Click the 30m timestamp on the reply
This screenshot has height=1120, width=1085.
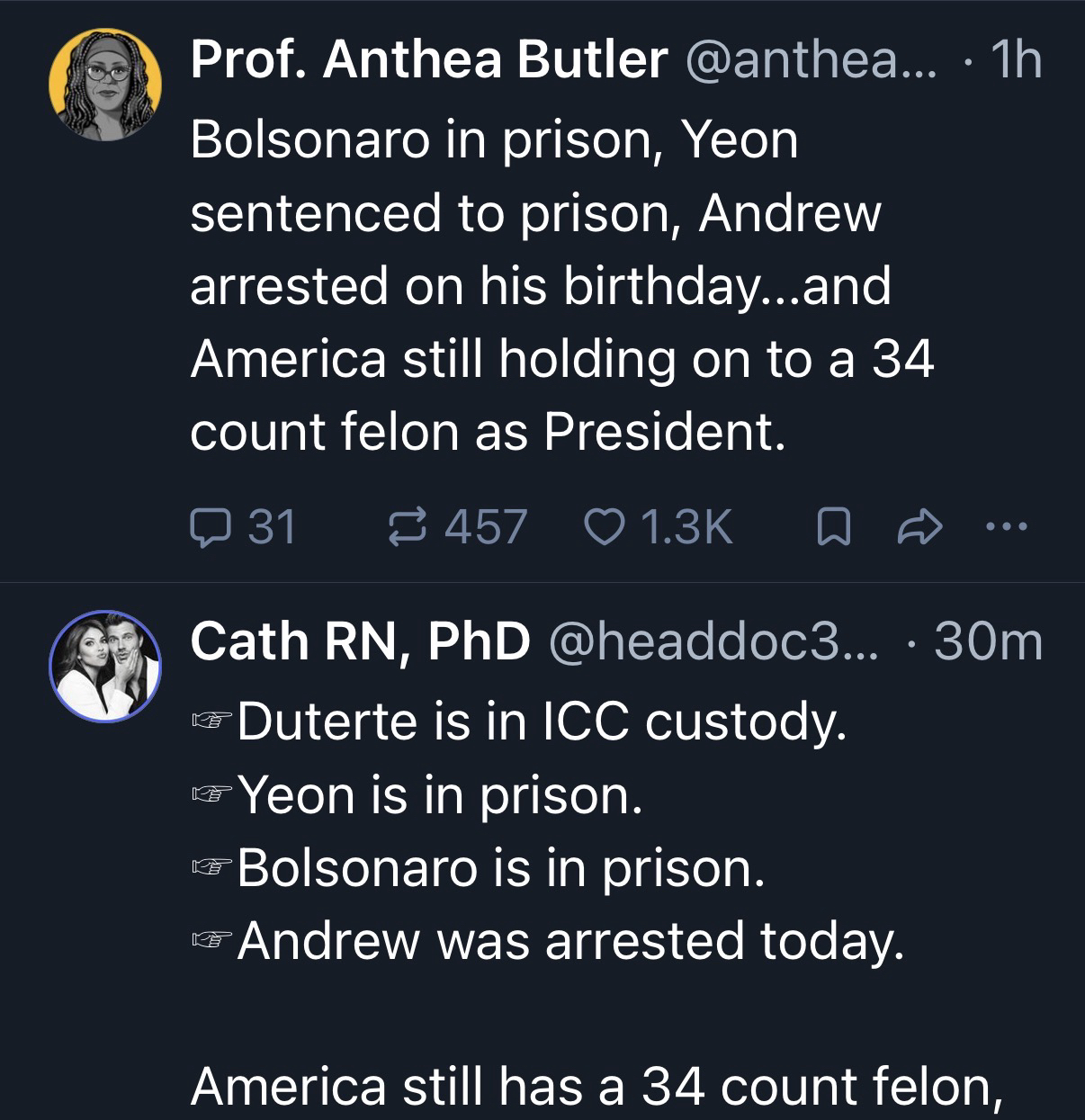988,641
